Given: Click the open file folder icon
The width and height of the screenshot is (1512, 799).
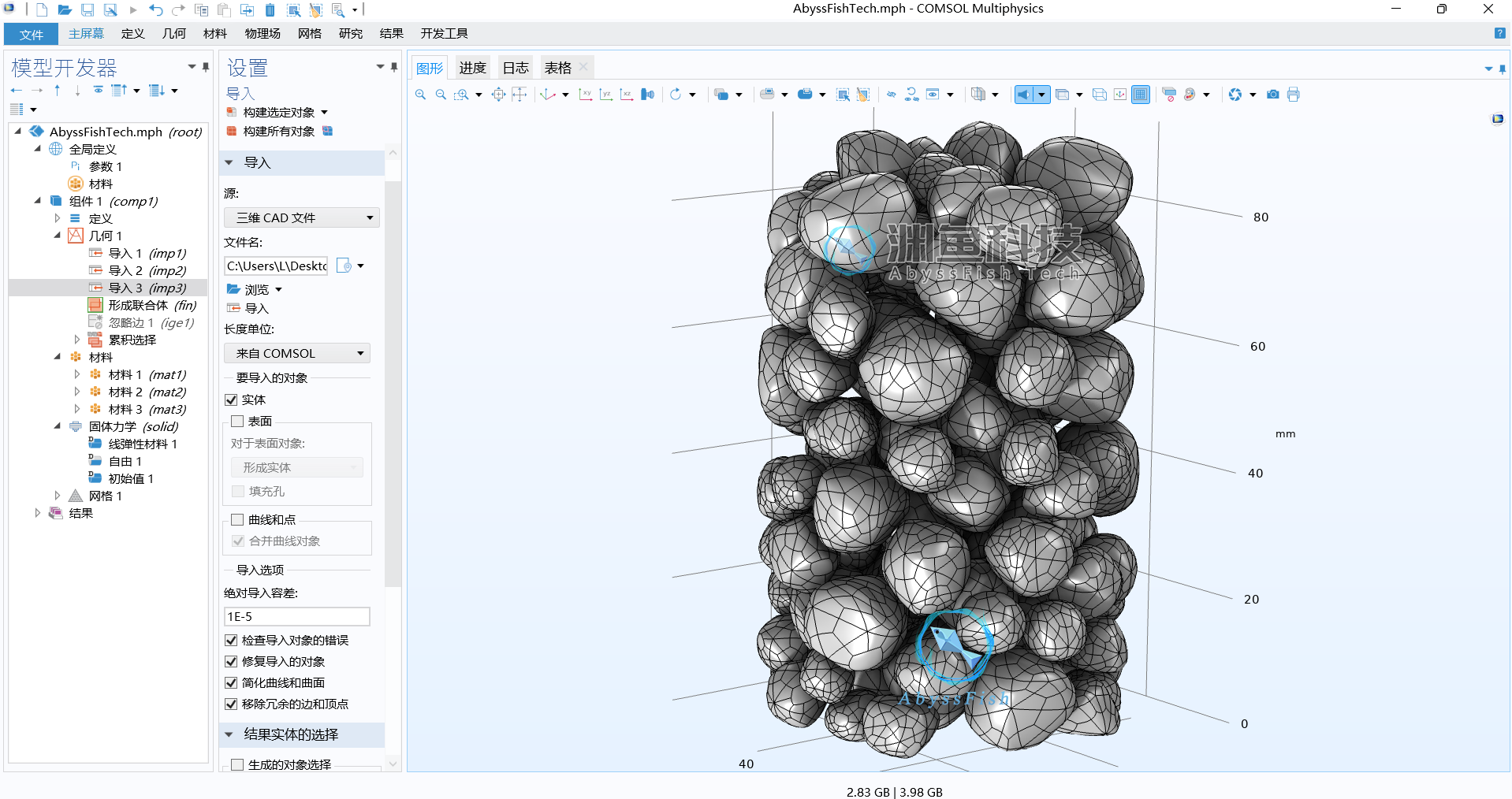Looking at the screenshot, I should pos(65,9).
